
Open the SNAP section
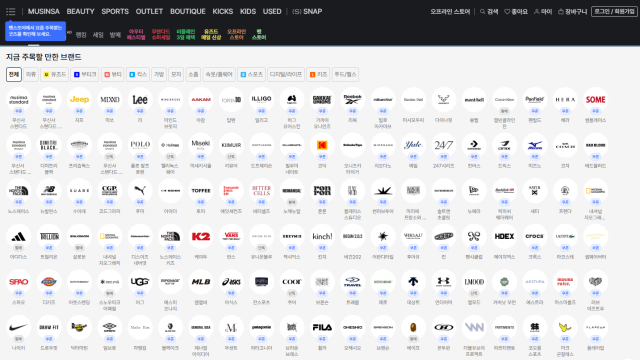pyautogui.click(x=307, y=11)
